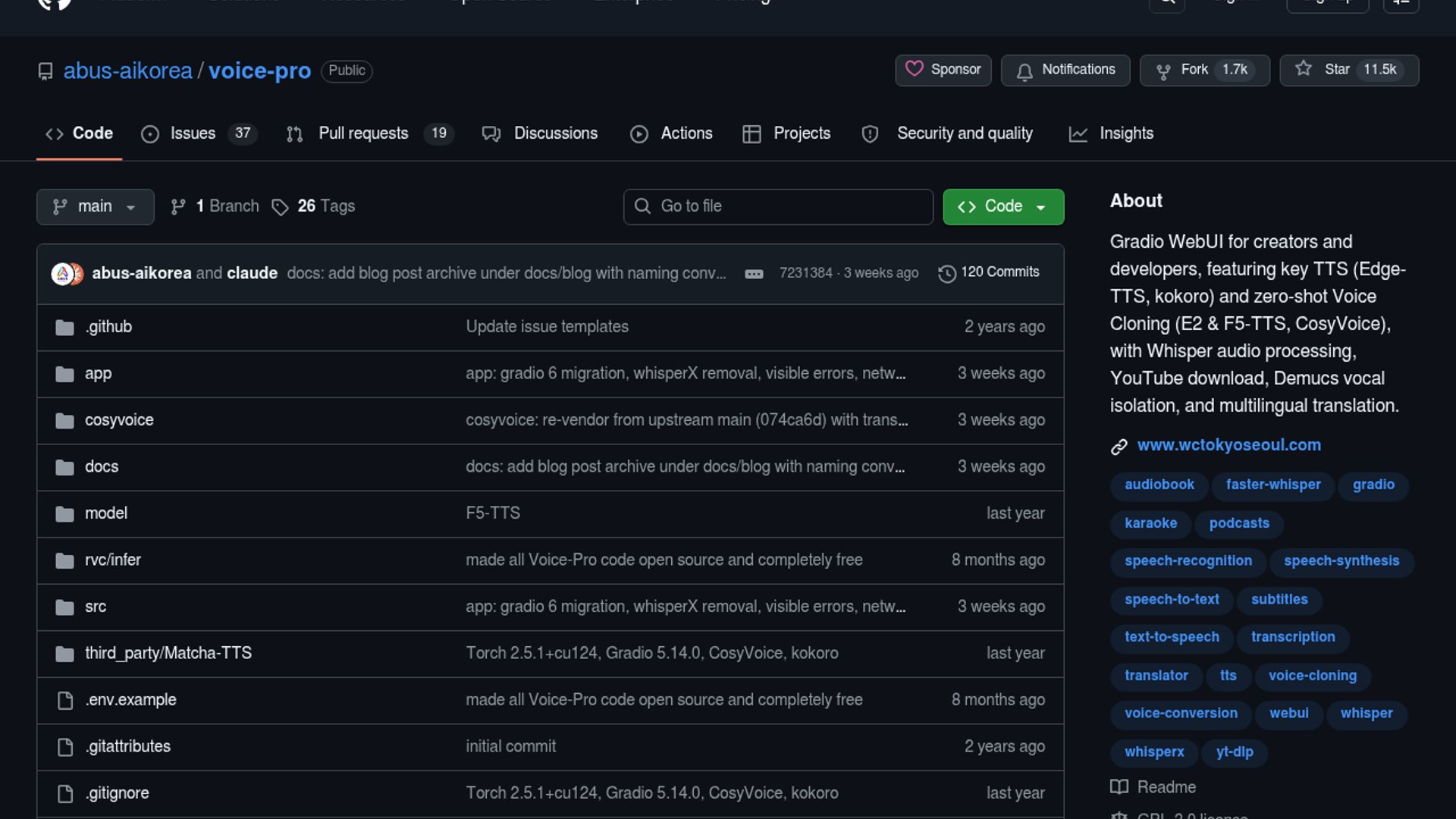Image resolution: width=1456 pixels, height=819 pixels.
Task: Open the abus-aikorea owner link
Action: click(127, 71)
